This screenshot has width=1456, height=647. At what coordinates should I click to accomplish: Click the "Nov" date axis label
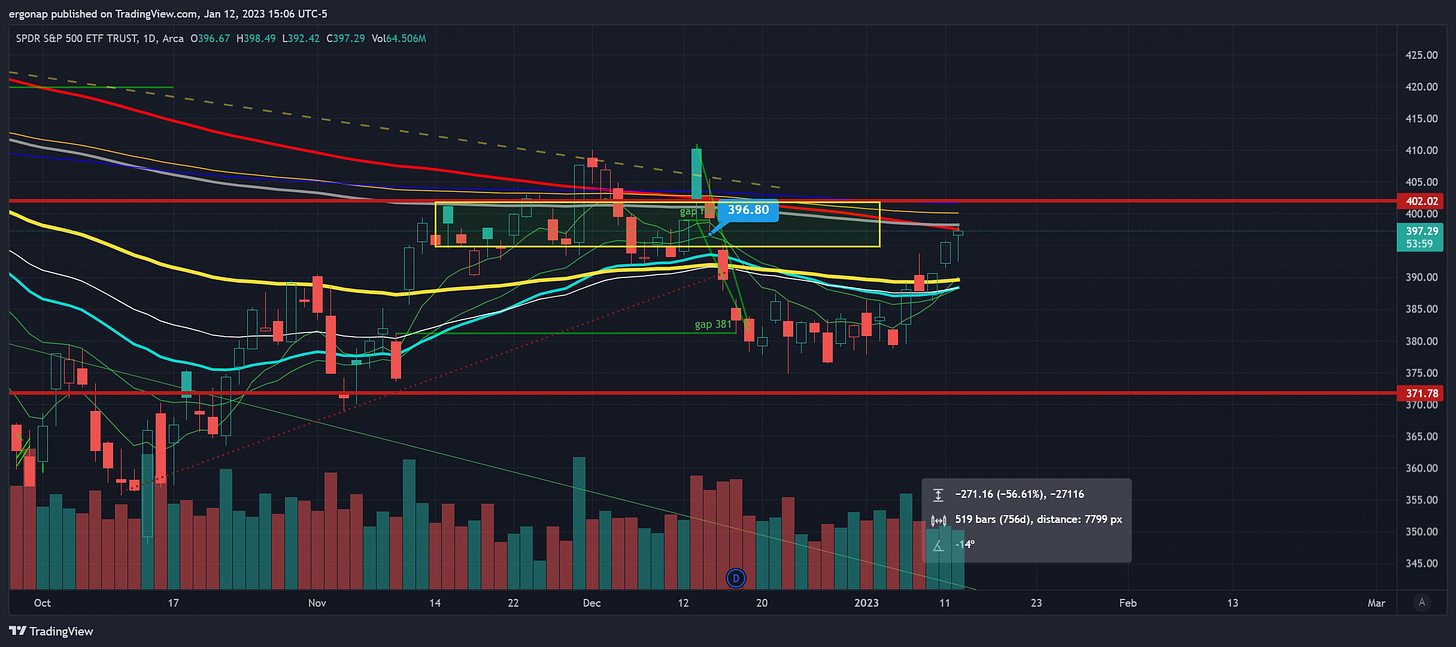point(318,603)
